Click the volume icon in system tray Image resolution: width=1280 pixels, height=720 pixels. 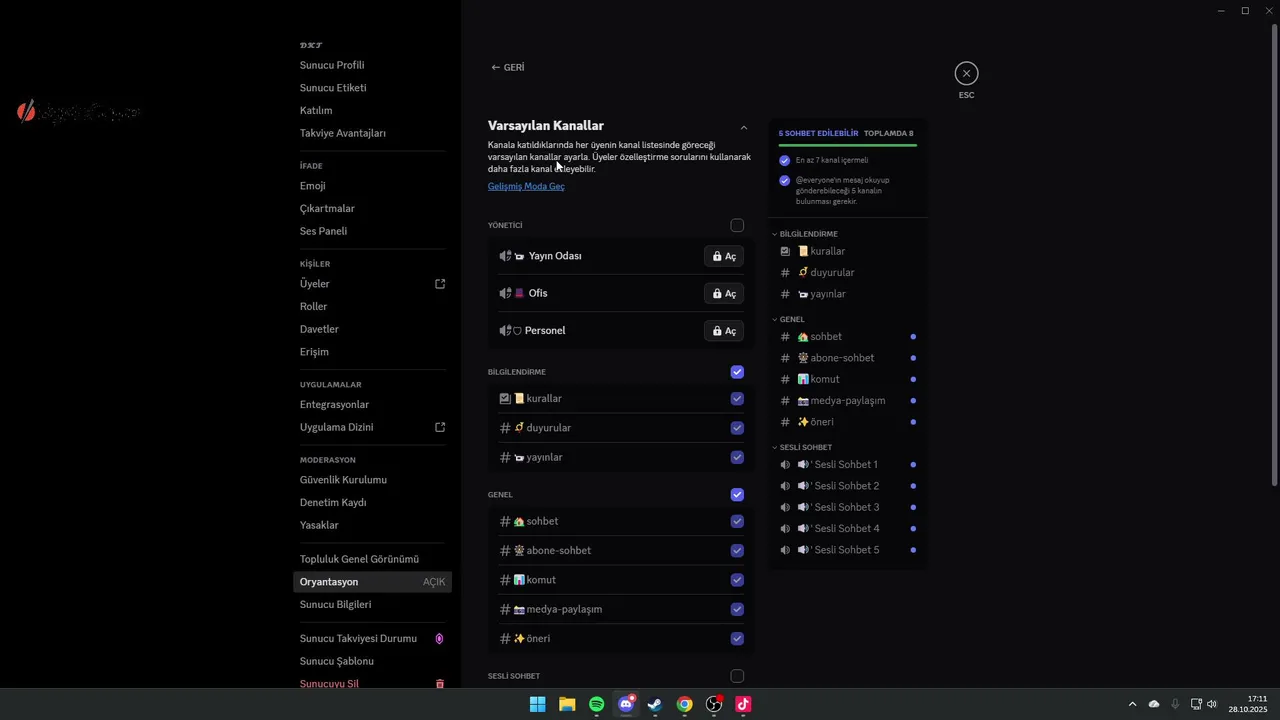coord(1212,704)
